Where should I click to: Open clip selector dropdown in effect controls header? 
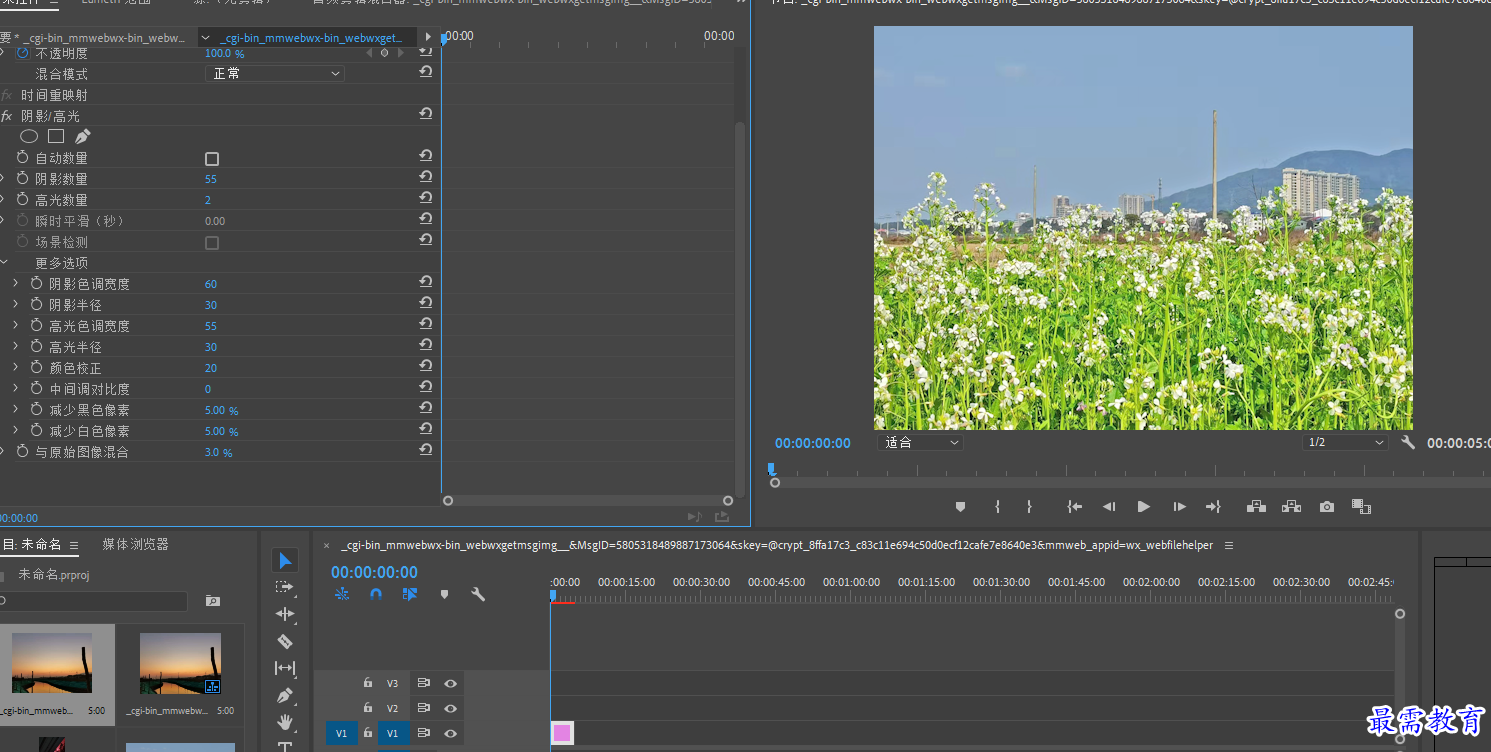point(205,38)
